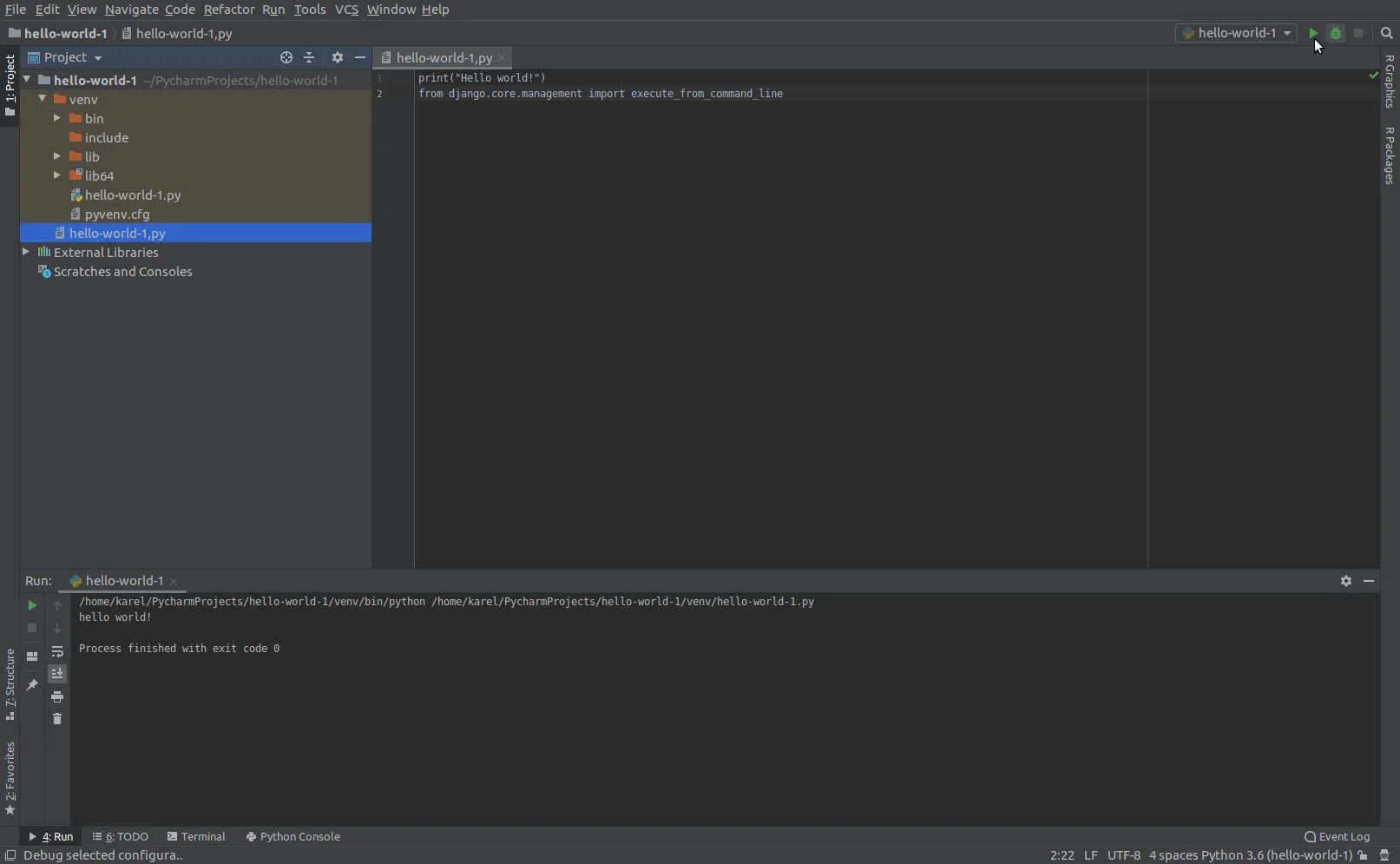Open the VCS menu
The height and width of the screenshot is (864, 1400).
(x=346, y=10)
